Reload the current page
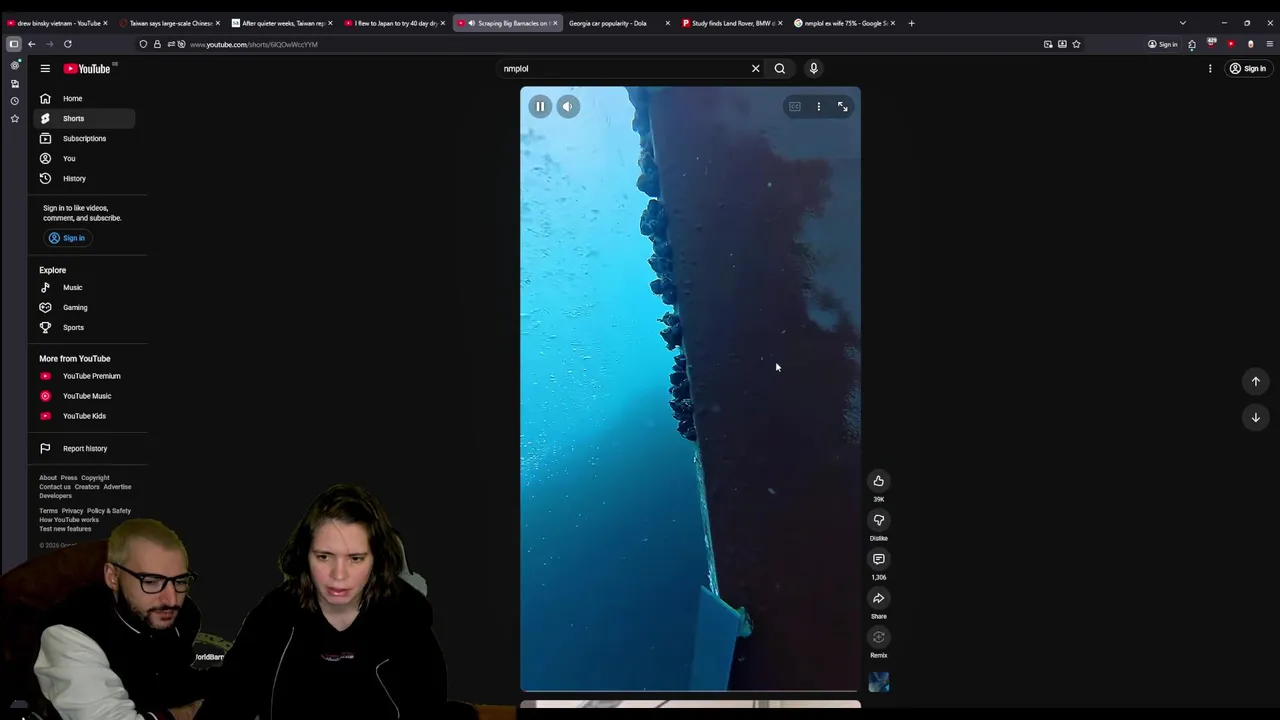This screenshot has height=720, width=1280. coord(68,44)
